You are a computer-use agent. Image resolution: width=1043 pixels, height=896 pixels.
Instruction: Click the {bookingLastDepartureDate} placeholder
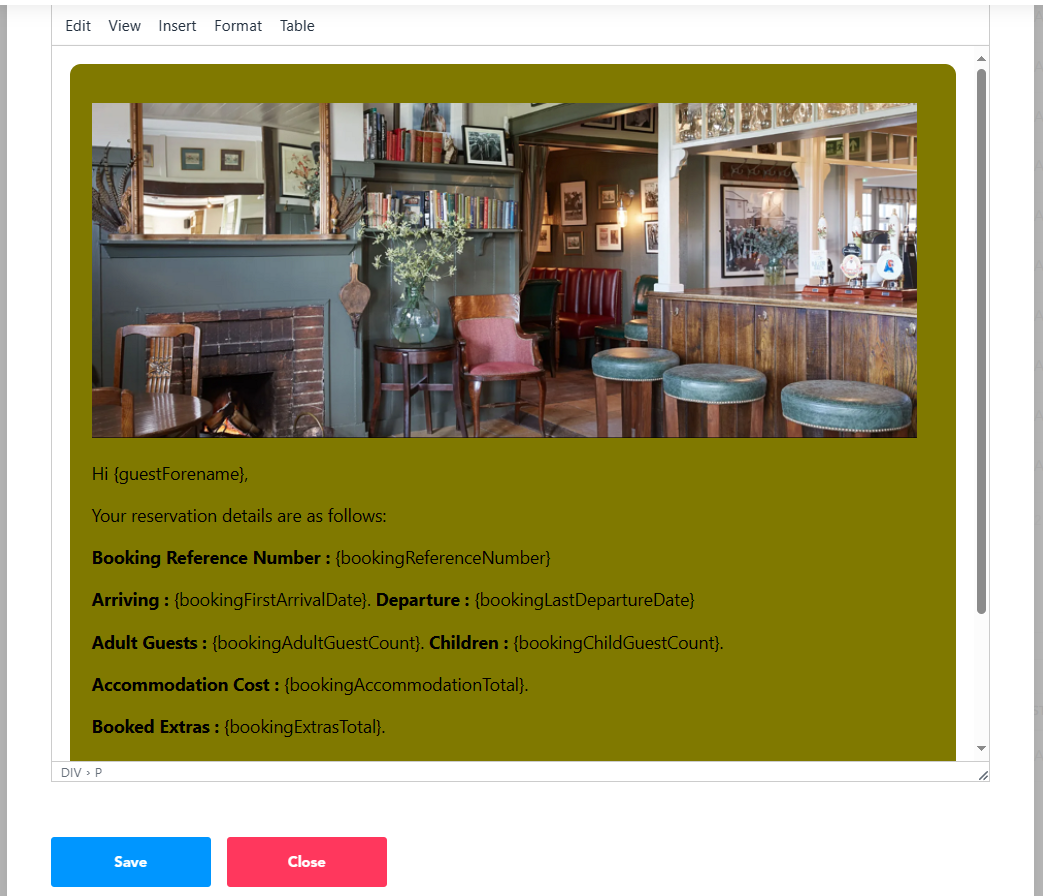coord(585,600)
